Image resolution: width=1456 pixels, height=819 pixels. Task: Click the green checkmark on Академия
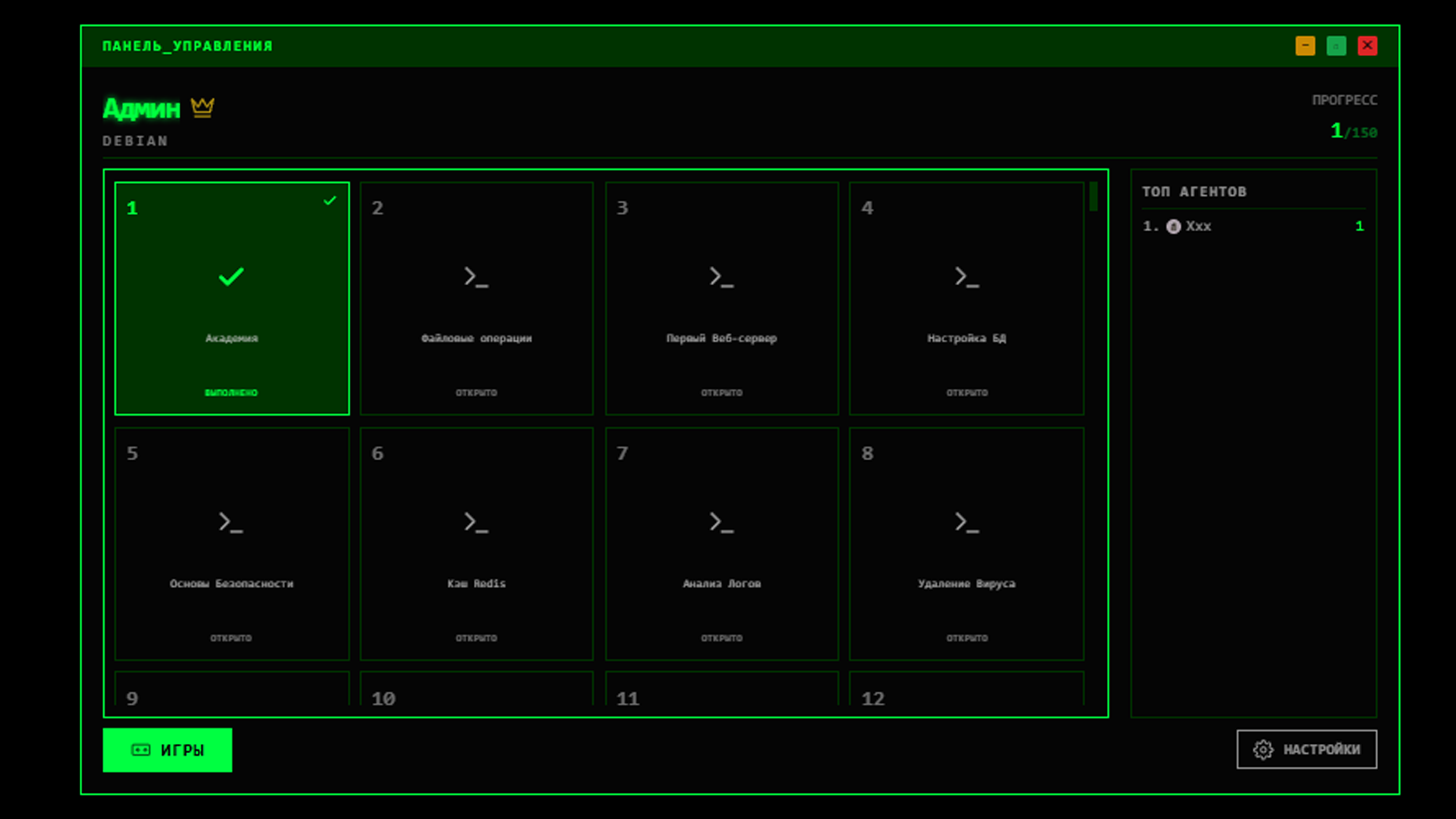(x=231, y=278)
